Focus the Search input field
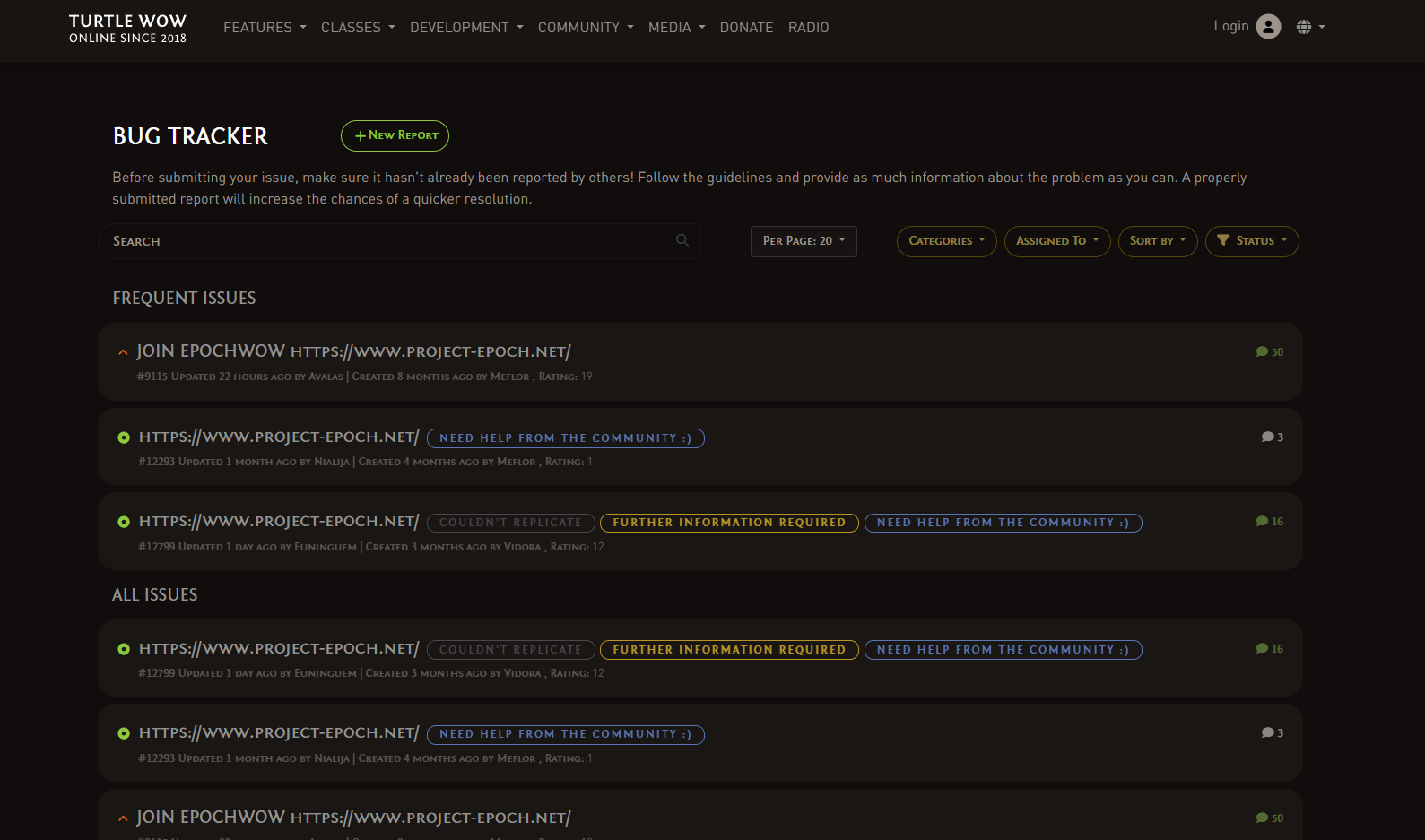Screen dimensions: 1425x840 point(382,241)
